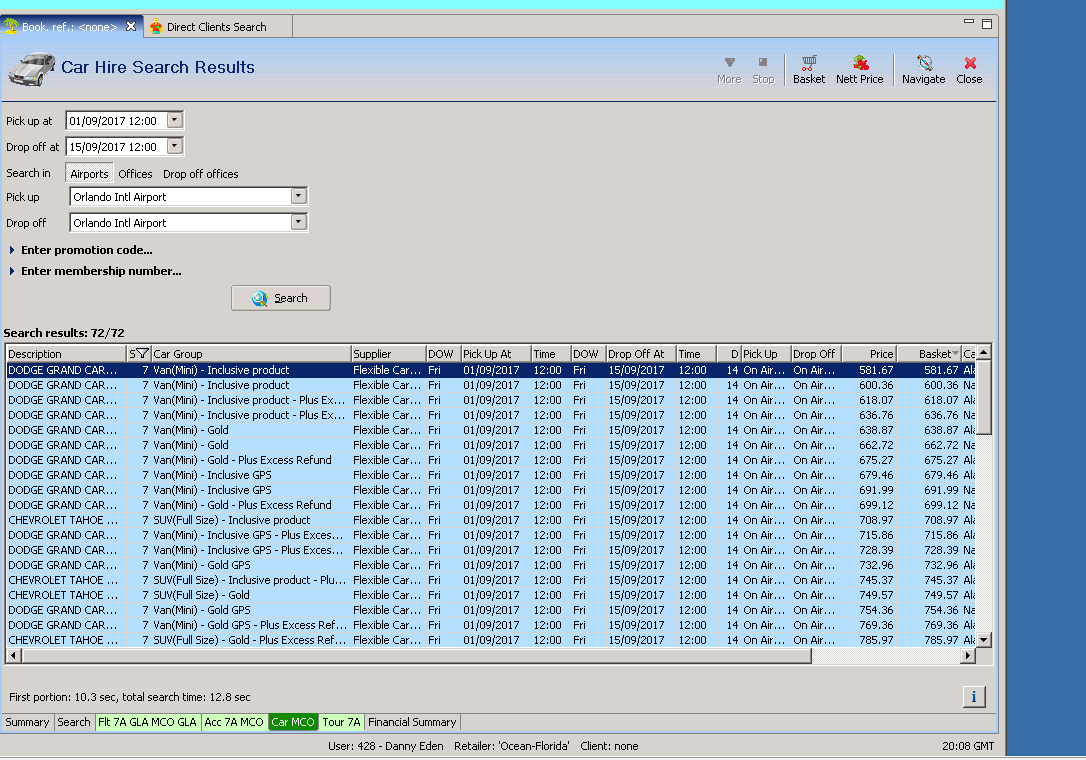The width and height of the screenshot is (1086, 760).
Task: Click the car icon beside page title
Action: coord(32,69)
